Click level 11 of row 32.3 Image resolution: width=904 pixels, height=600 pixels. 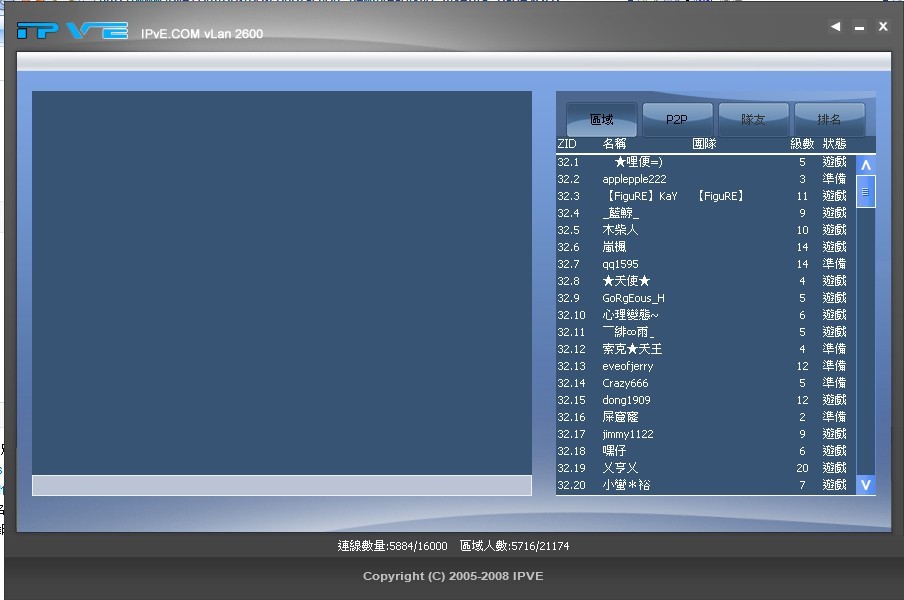pos(802,196)
